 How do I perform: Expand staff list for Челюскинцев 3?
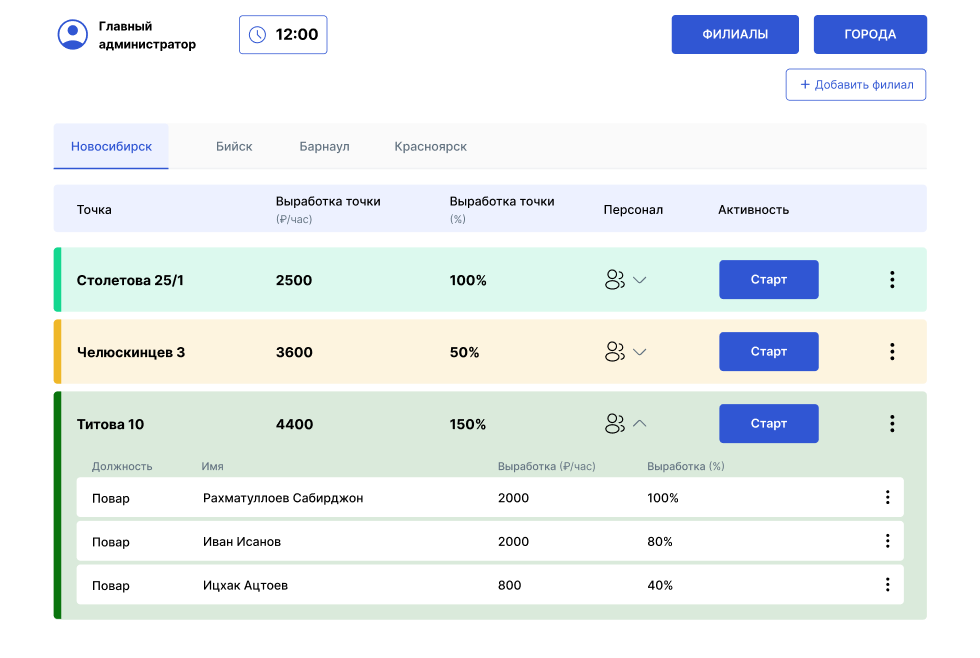click(x=640, y=352)
